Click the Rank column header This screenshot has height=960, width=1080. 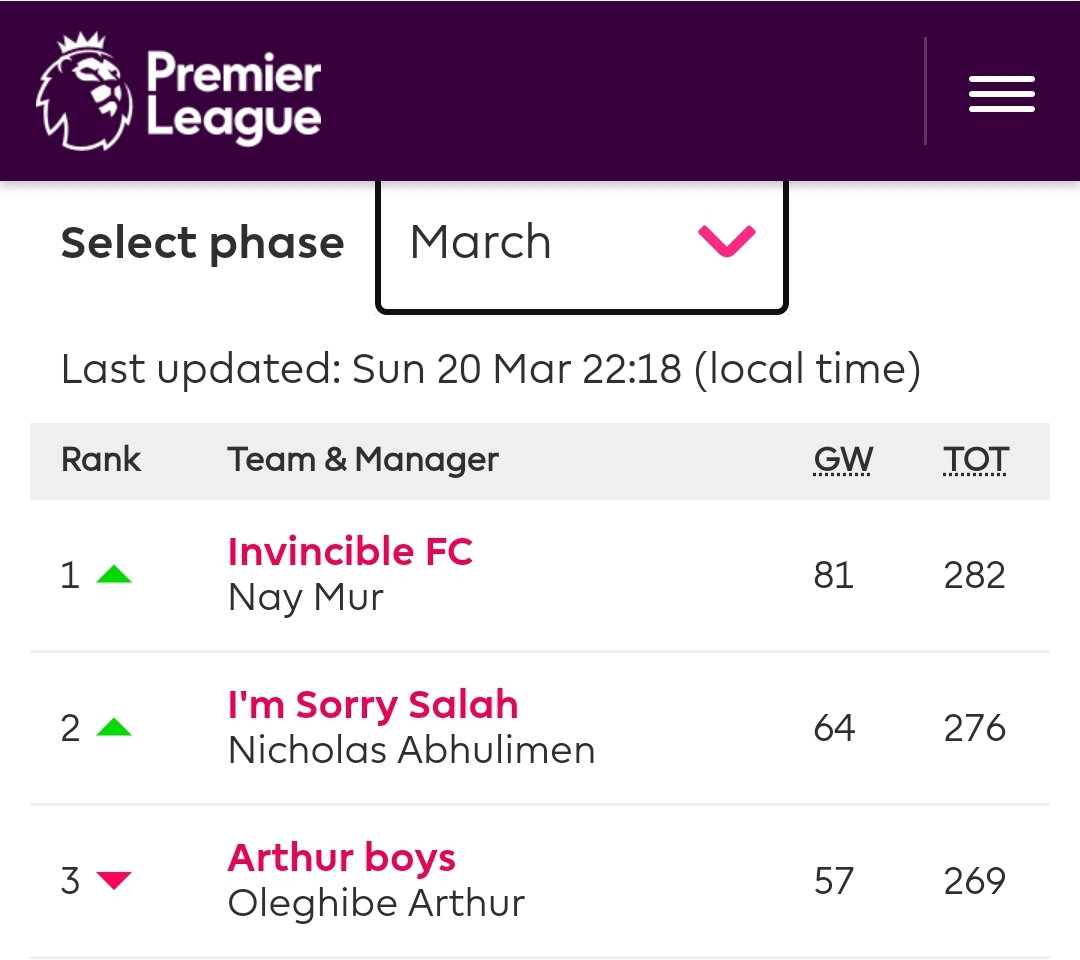[101, 459]
